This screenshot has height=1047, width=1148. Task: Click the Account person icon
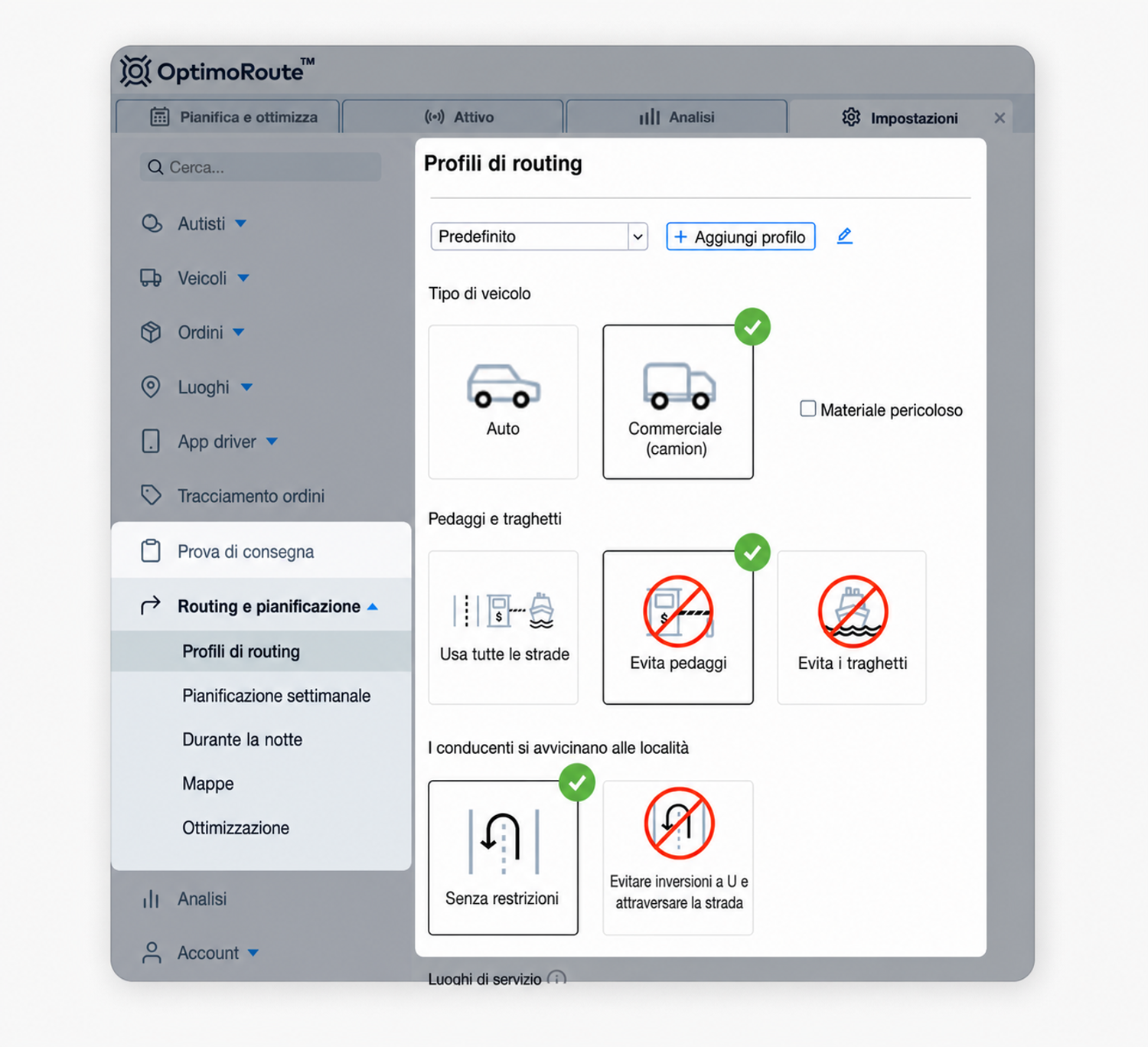(152, 953)
